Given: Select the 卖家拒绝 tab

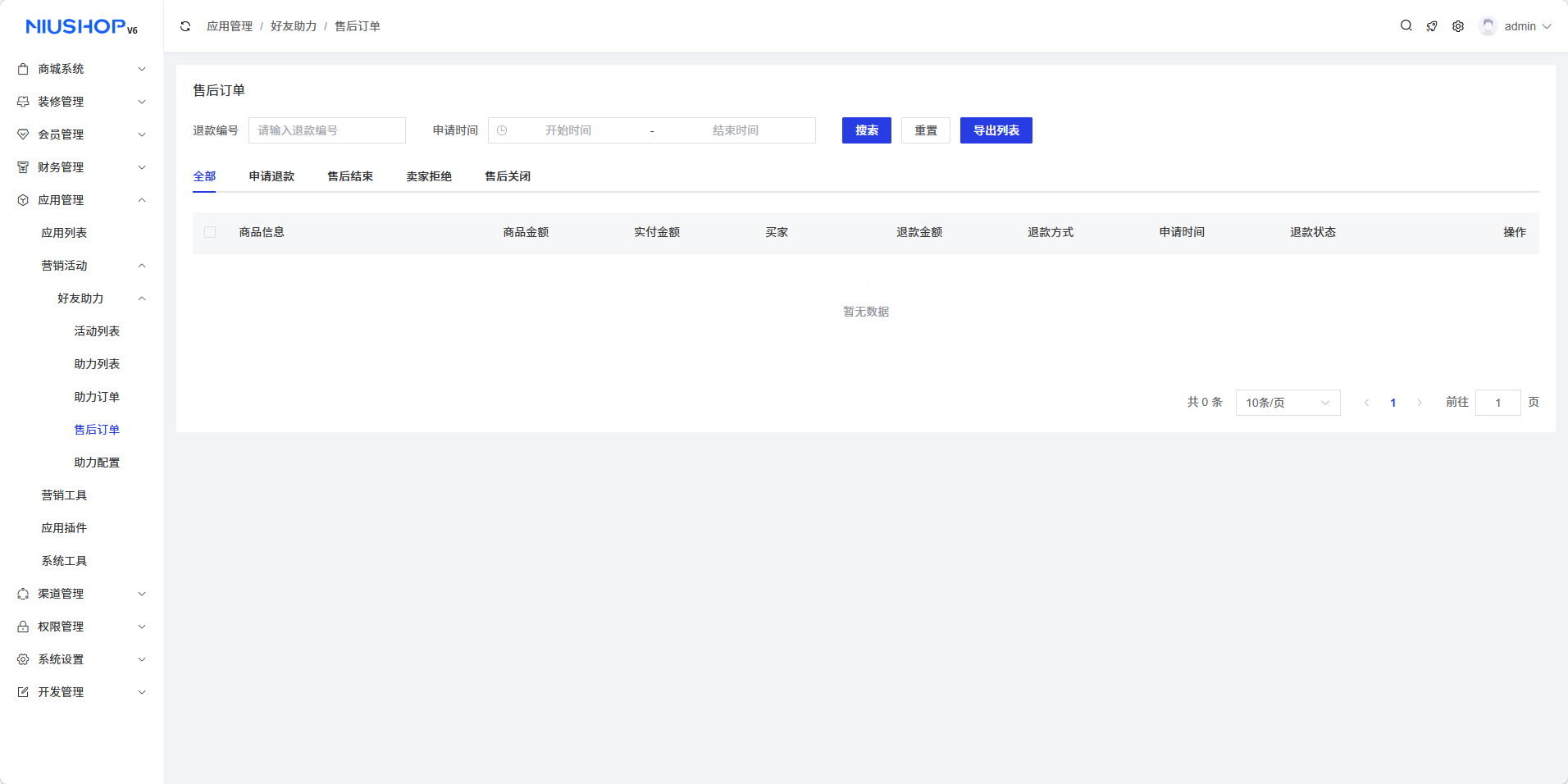Looking at the screenshot, I should (x=429, y=176).
